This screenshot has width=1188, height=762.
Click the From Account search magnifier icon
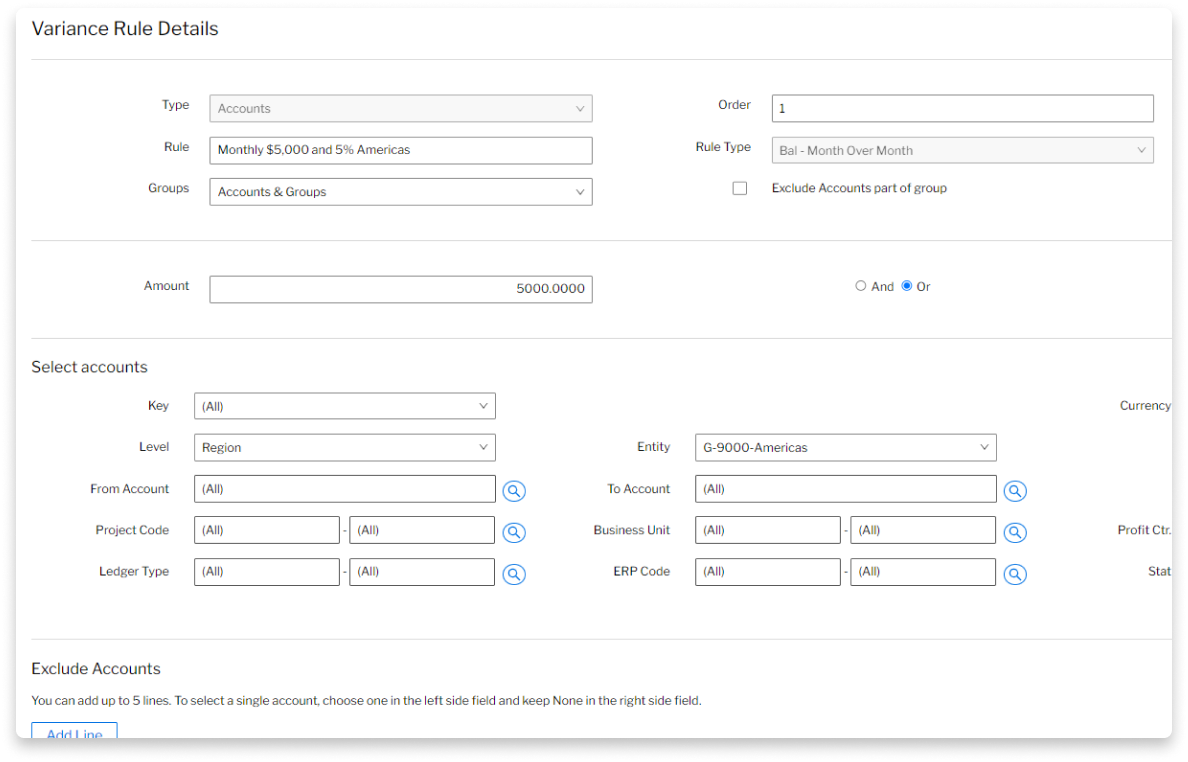[514, 491]
